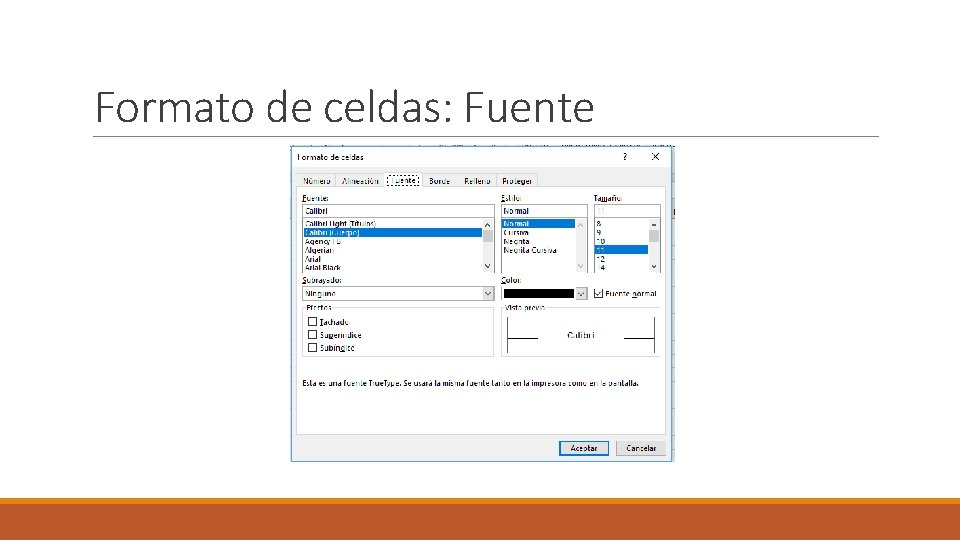This screenshot has width=960, height=540.
Task: Select Normal in style list
Action: (538, 223)
